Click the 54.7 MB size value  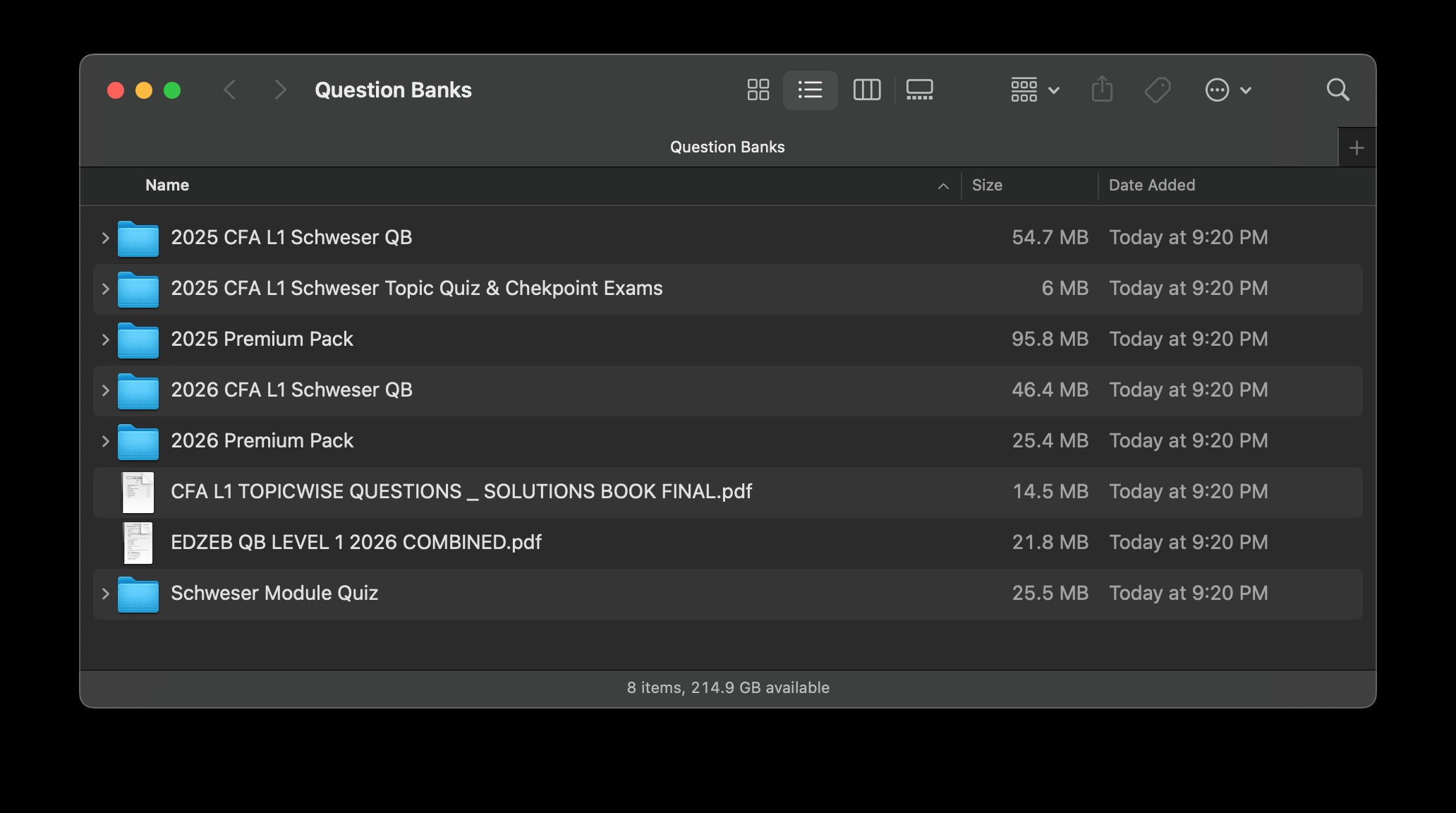[x=1050, y=237]
